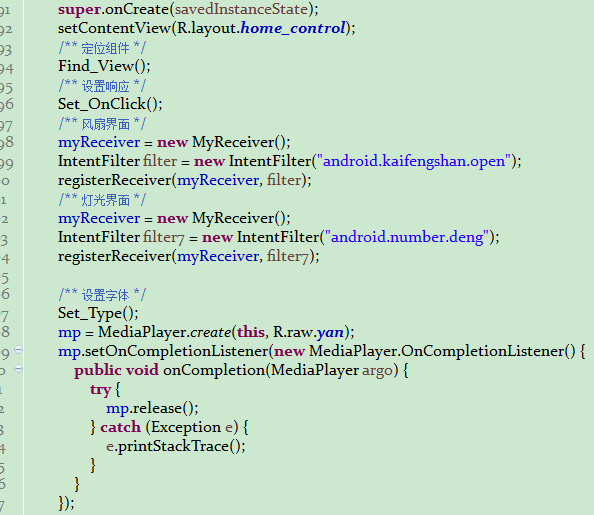Click the filter7 variable declaration name
594x515 pixels.
[164, 237]
